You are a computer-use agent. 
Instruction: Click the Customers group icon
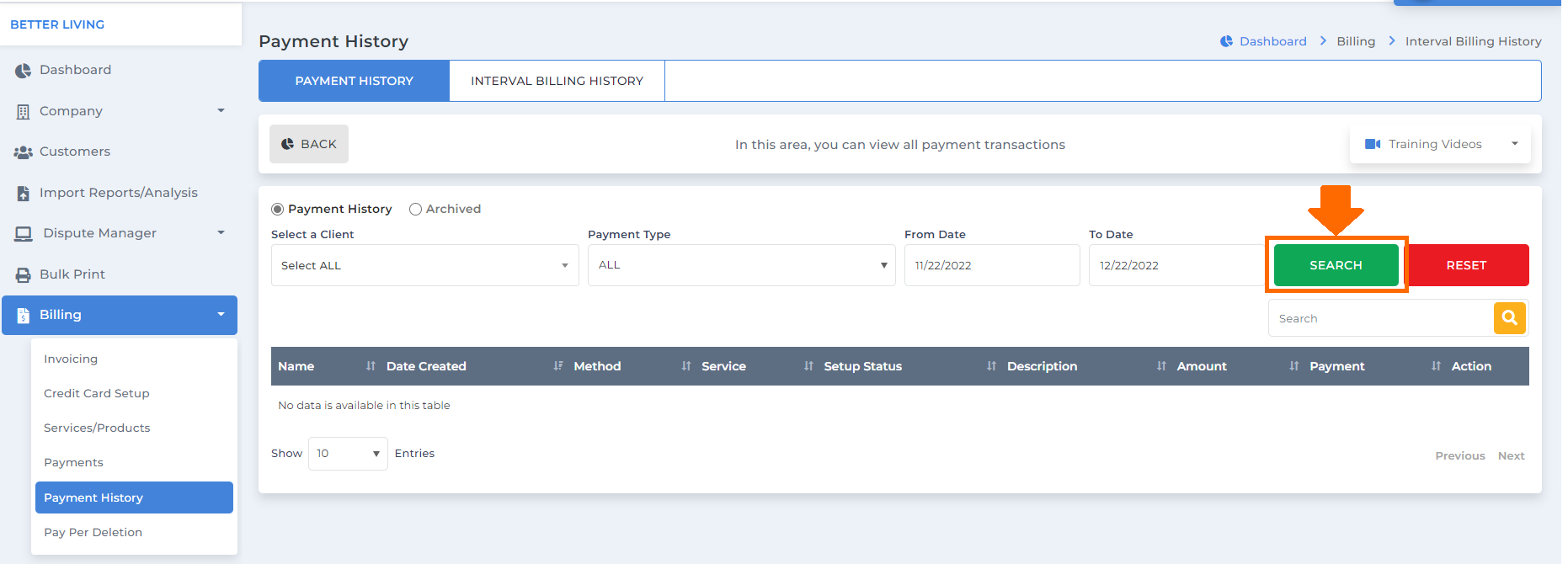tap(23, 152)
